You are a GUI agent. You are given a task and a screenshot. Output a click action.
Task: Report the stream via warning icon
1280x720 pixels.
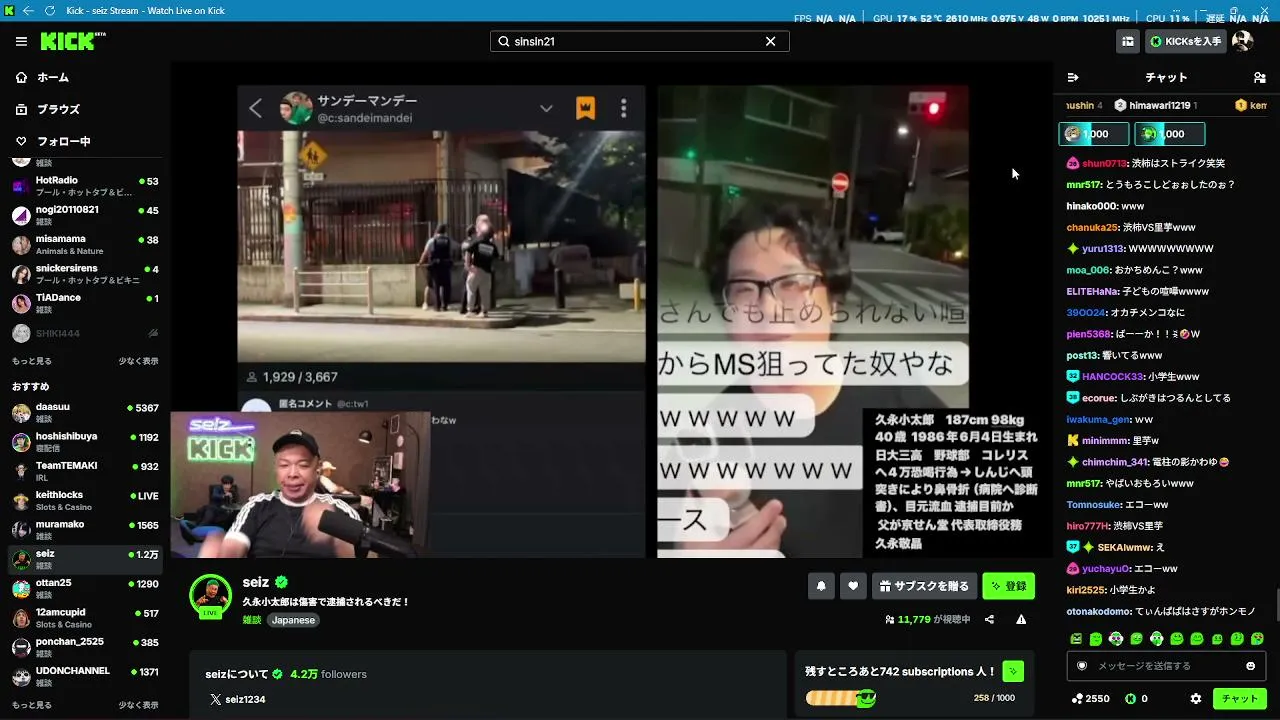1021,620
